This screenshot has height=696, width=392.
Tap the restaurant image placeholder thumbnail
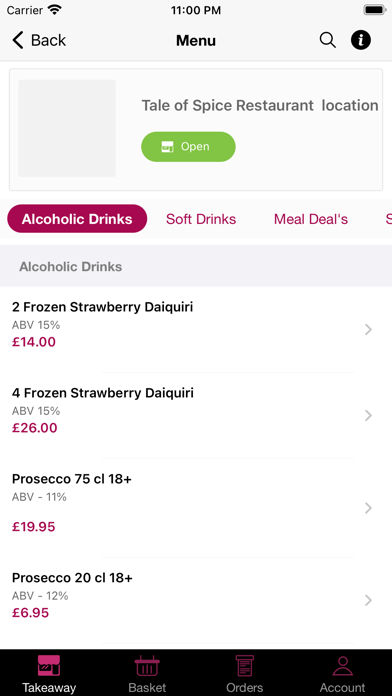point(67,128)
